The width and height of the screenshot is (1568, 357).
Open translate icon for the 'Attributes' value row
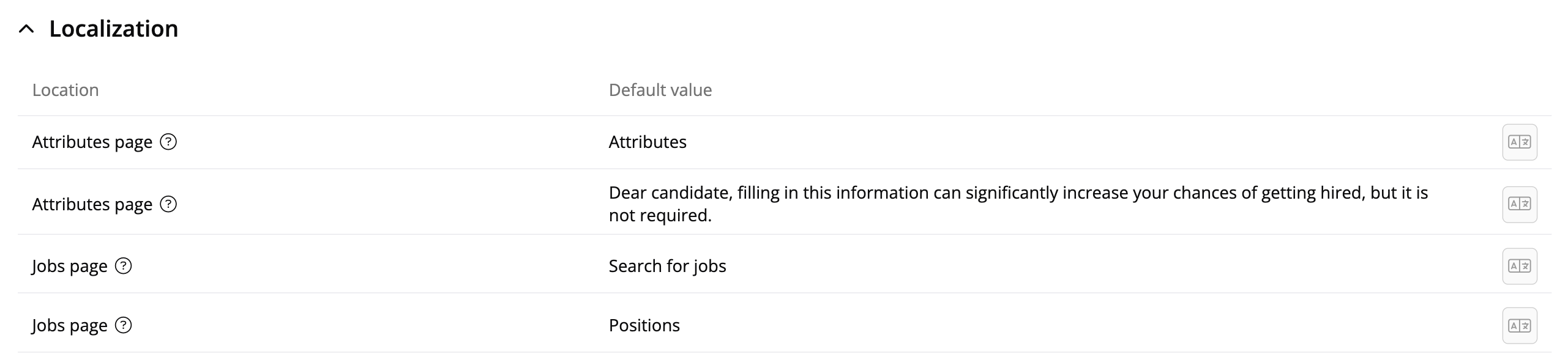tap(1519, 142)
